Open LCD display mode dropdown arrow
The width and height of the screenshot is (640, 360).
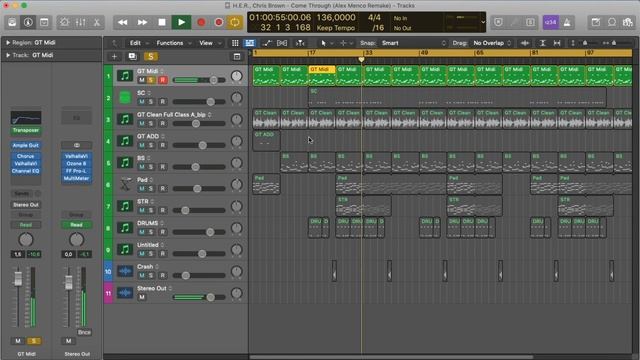click(x=483, y=22)
